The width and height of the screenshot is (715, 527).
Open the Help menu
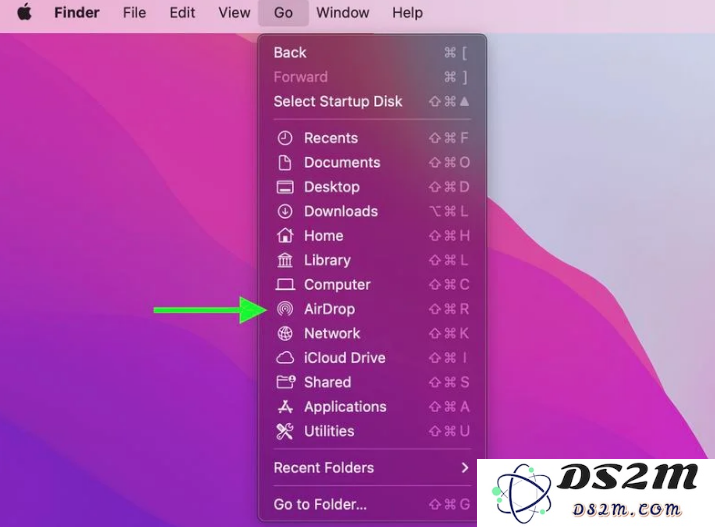click(x=407, y=12)
